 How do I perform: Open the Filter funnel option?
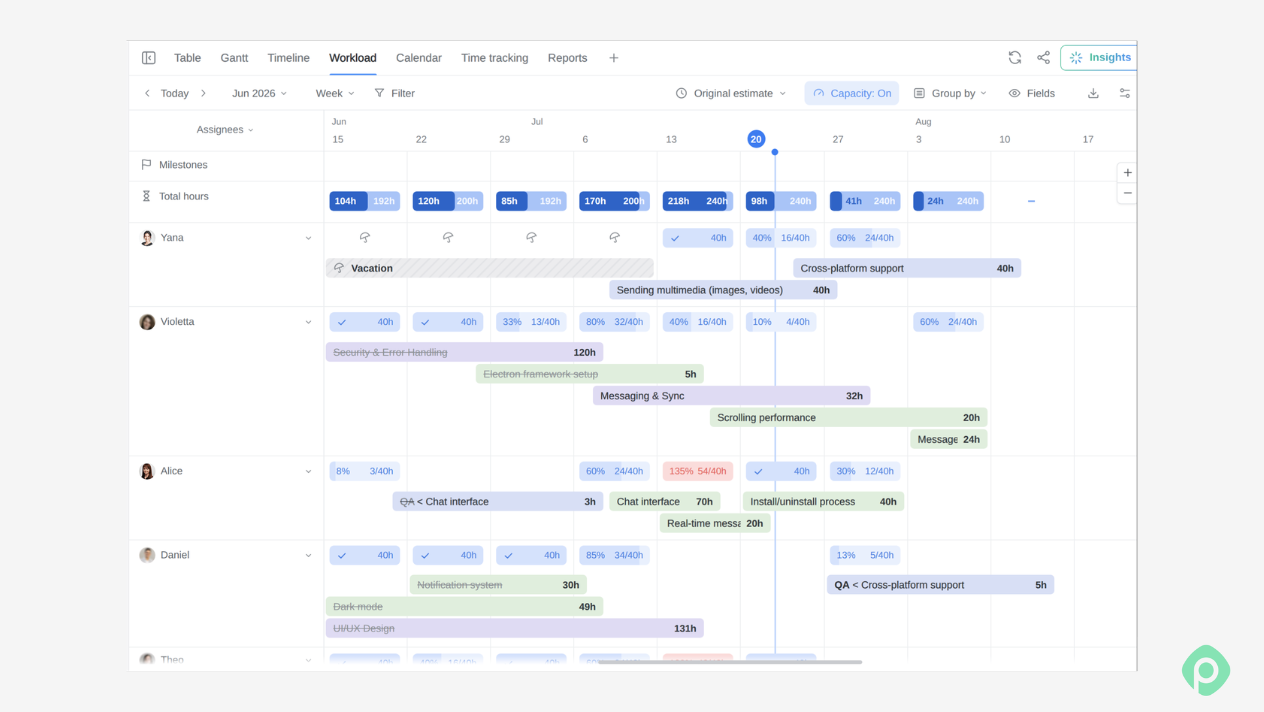[394, 93]
